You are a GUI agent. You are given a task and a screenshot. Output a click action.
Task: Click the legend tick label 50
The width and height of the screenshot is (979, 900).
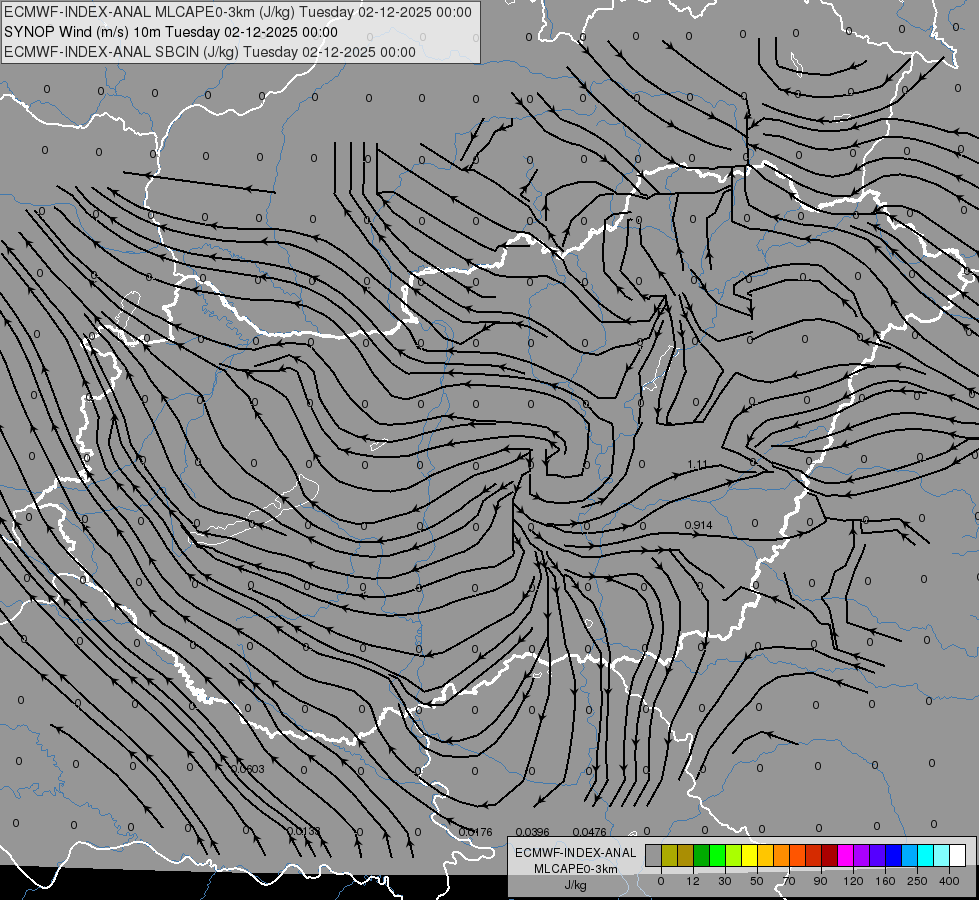tap(757, 881)
